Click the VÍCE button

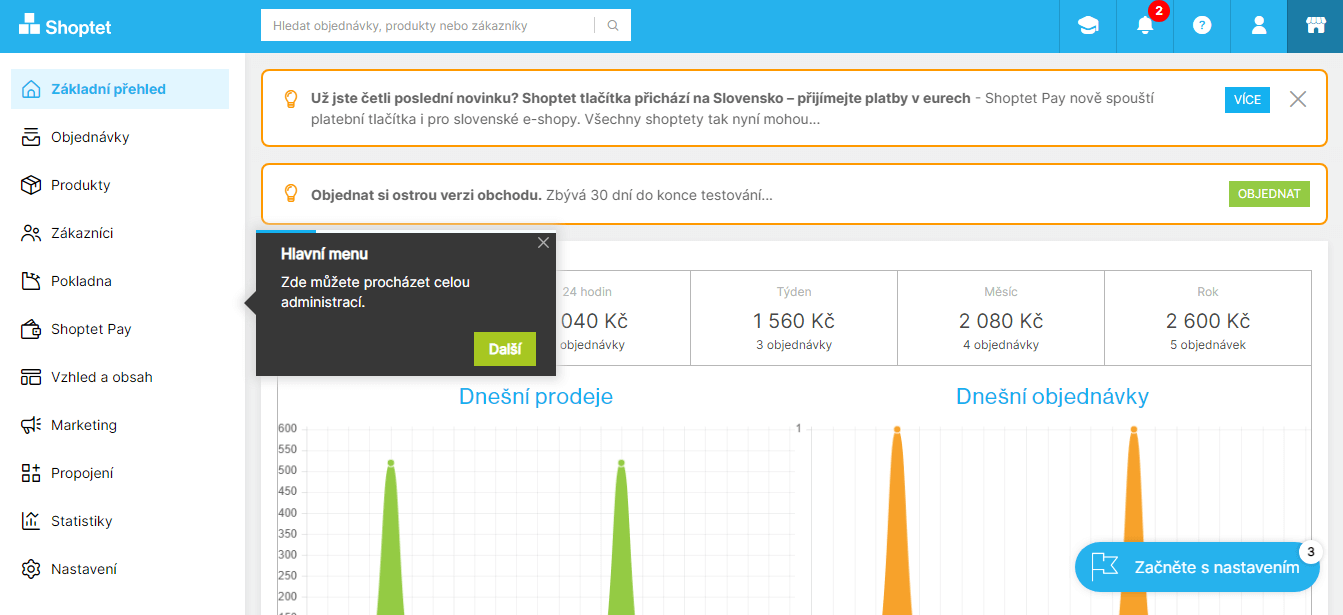click(x=1247, y=100)
